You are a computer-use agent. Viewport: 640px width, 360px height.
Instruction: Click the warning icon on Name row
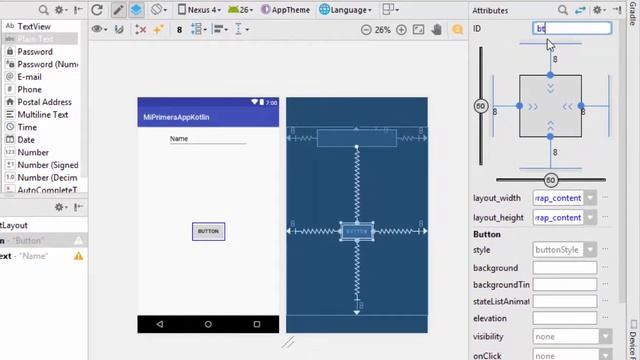[78, 256]
